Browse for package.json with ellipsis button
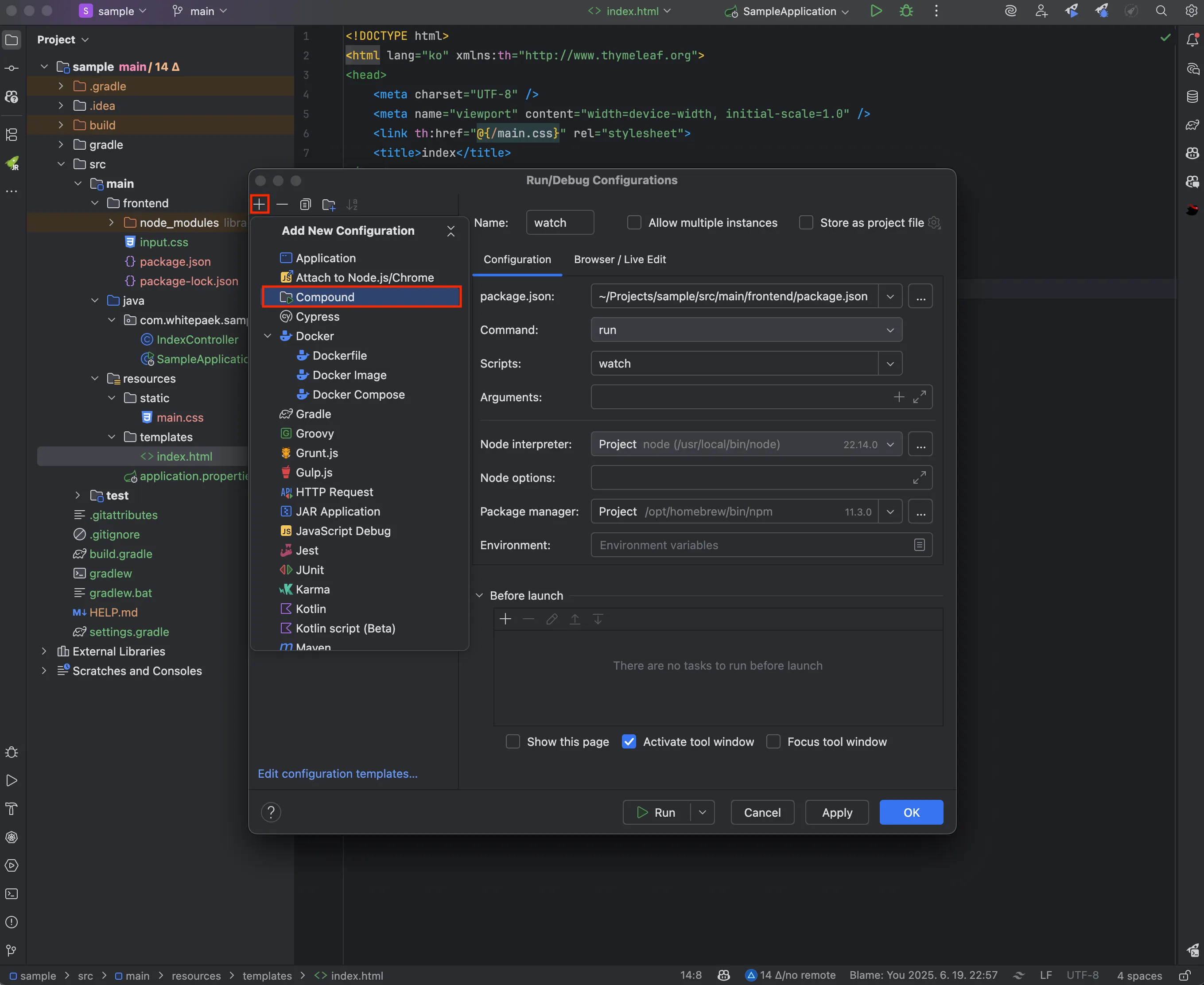The width and height of the screenshot is (1204, 985). pos(920,296)
